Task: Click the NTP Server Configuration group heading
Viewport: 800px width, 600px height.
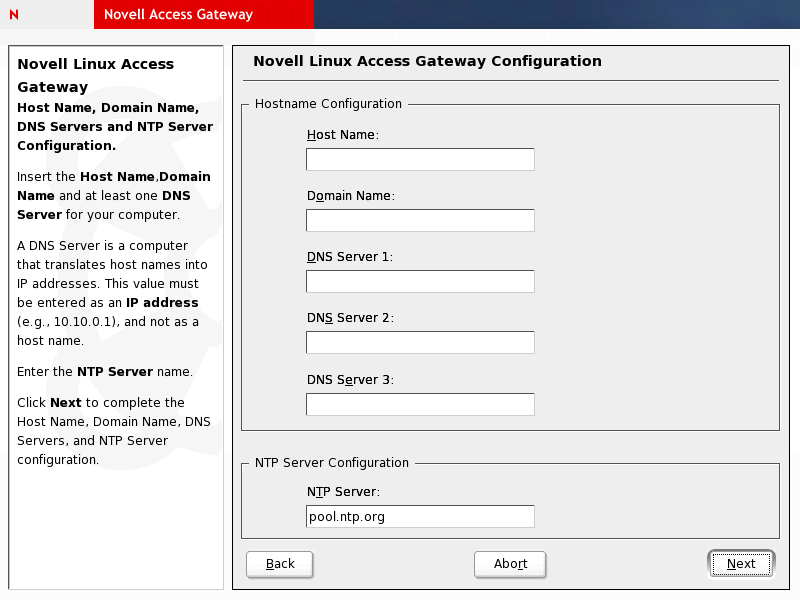Action: [332, 463]
